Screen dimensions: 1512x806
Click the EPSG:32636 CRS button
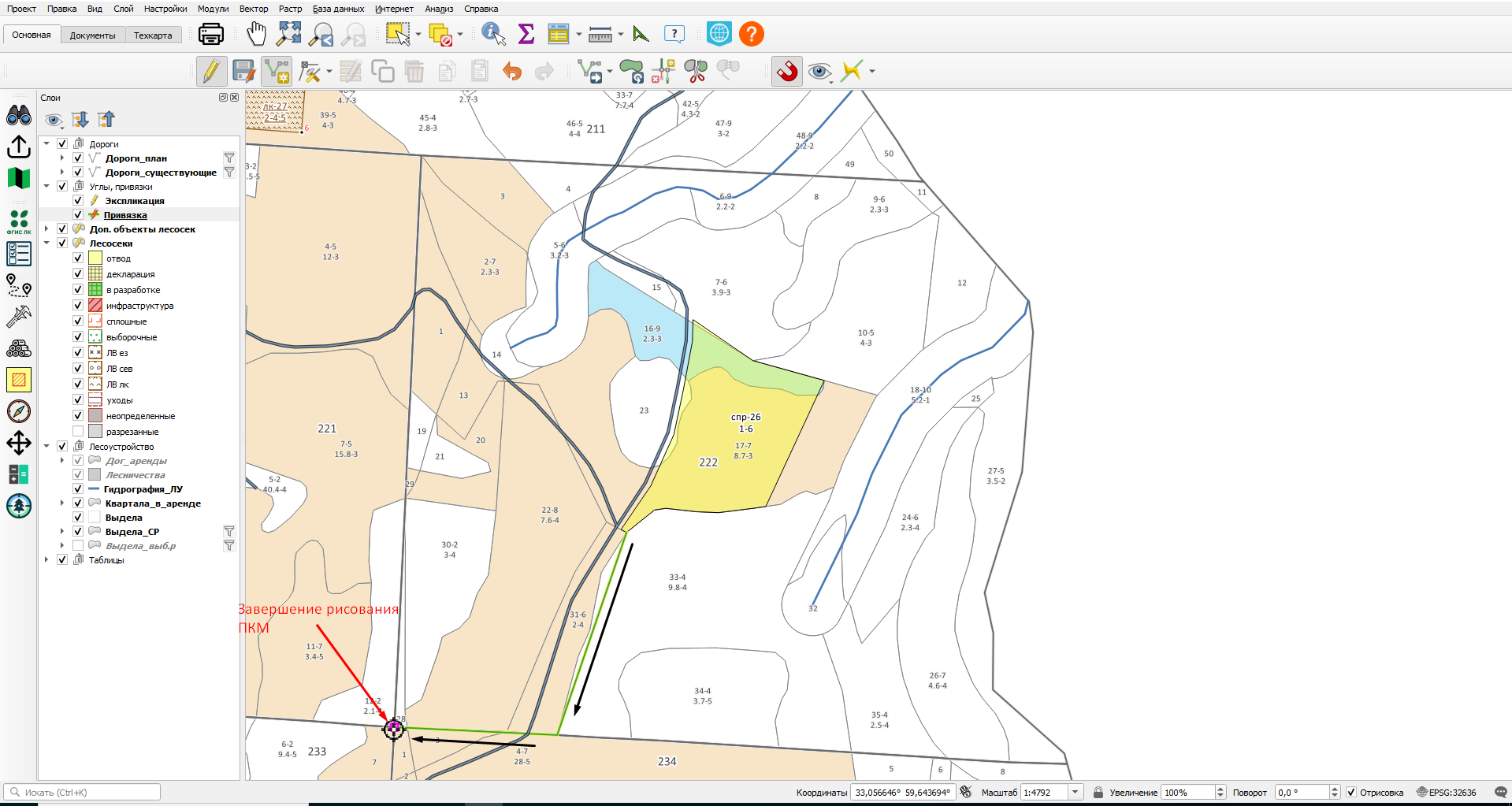coord(1447,792)
